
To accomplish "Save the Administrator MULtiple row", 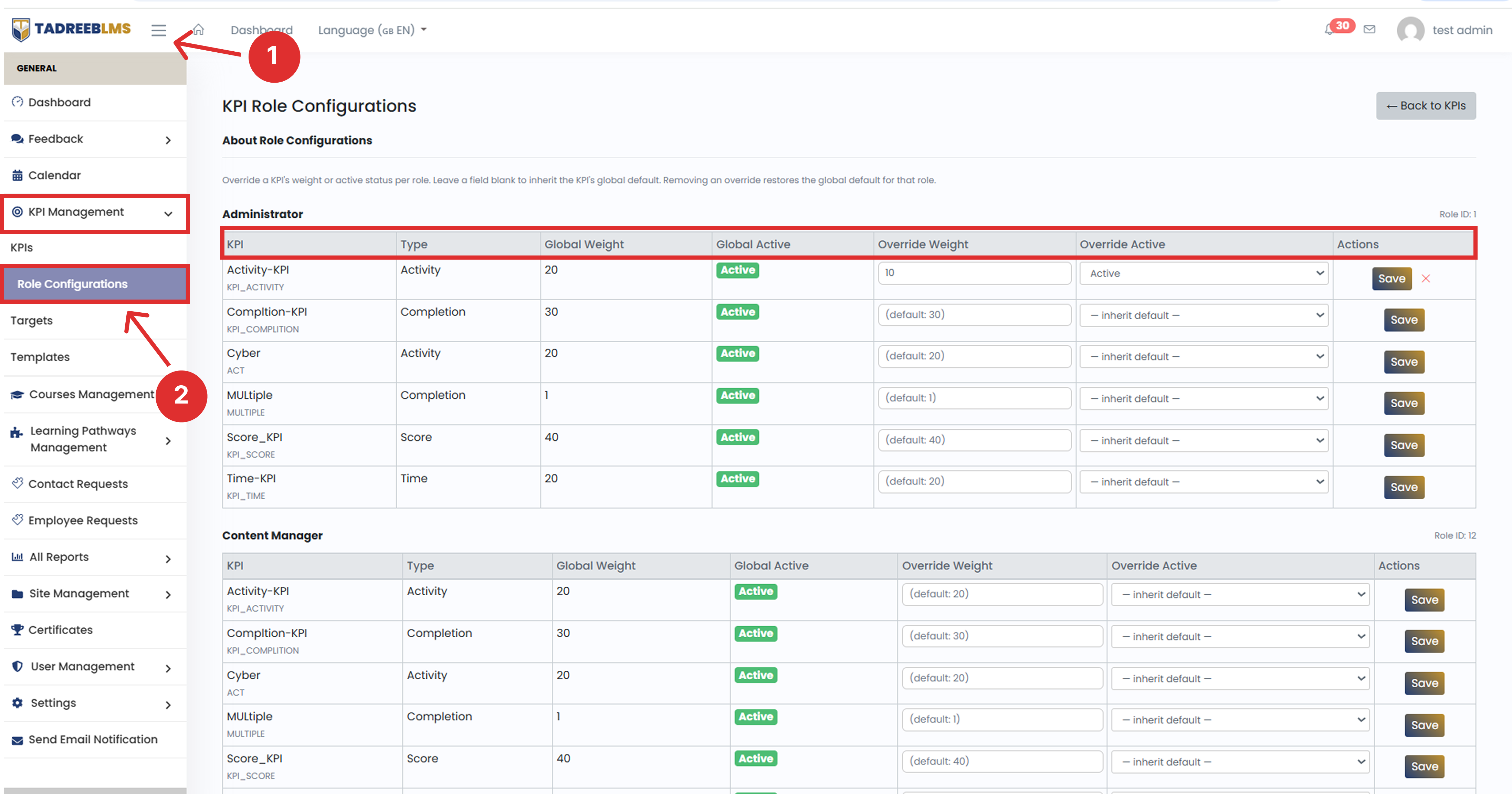I will tap(1404, 403).
